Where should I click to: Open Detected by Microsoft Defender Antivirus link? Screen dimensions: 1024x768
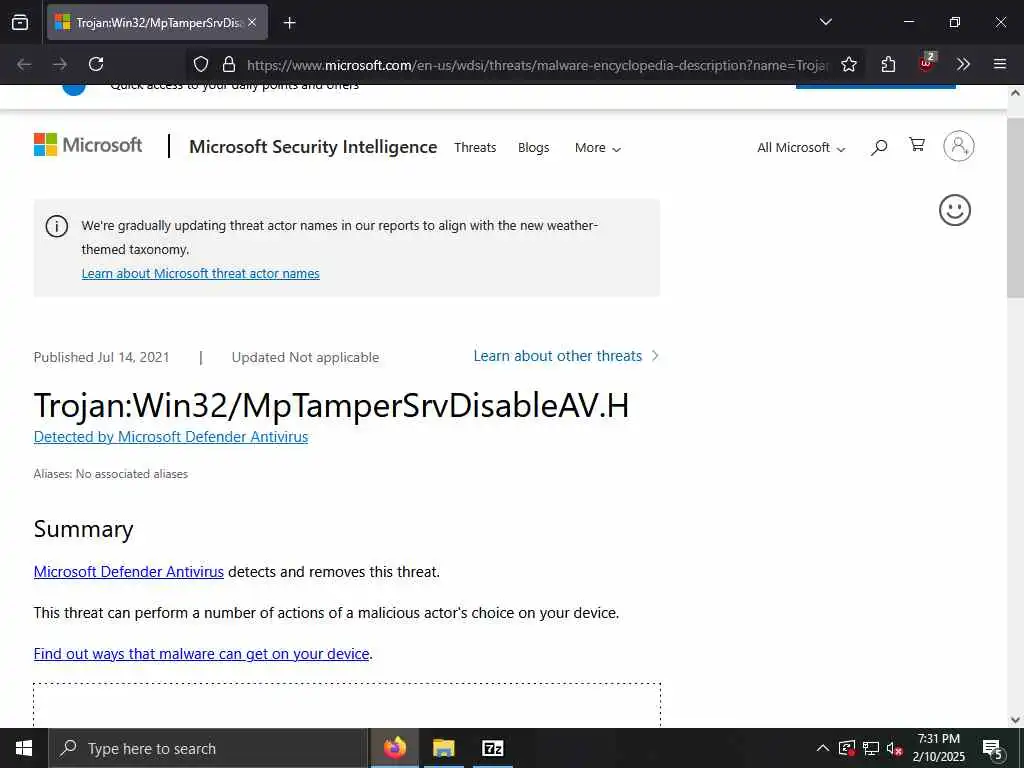[171, 437]
